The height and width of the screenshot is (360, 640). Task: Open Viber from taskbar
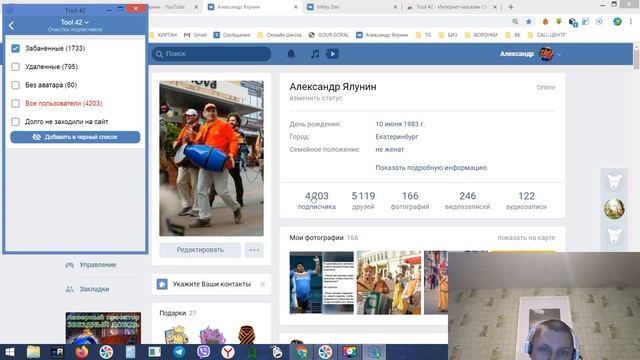click(x=203, y=352)
